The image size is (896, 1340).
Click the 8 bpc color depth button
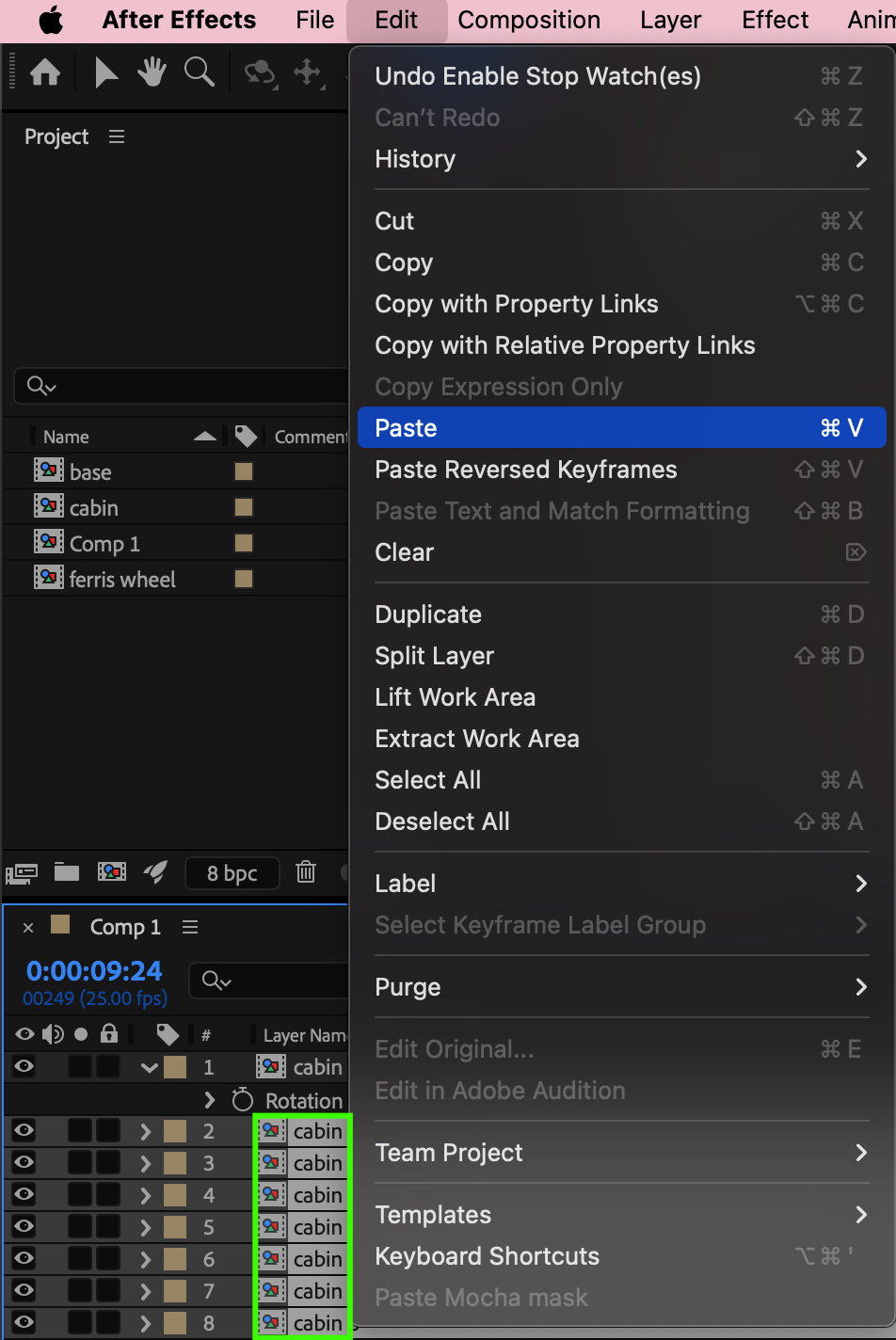[x=232, y=873]
